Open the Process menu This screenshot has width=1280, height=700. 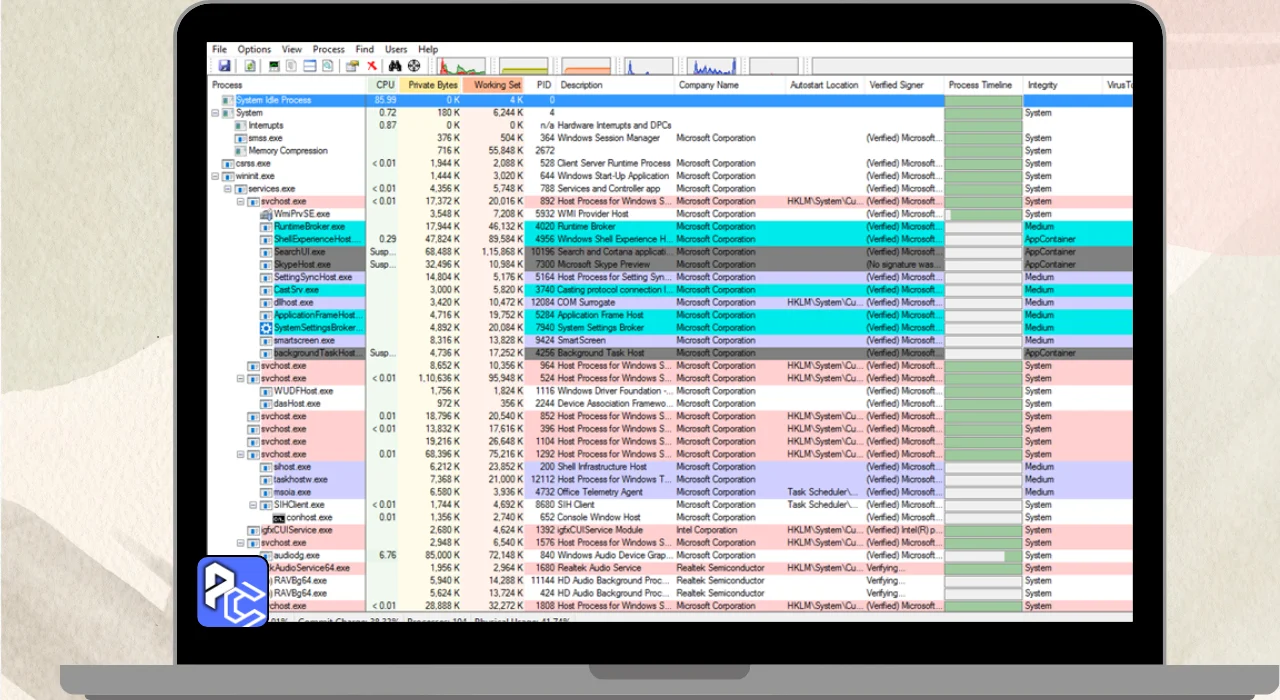[328, 49]
